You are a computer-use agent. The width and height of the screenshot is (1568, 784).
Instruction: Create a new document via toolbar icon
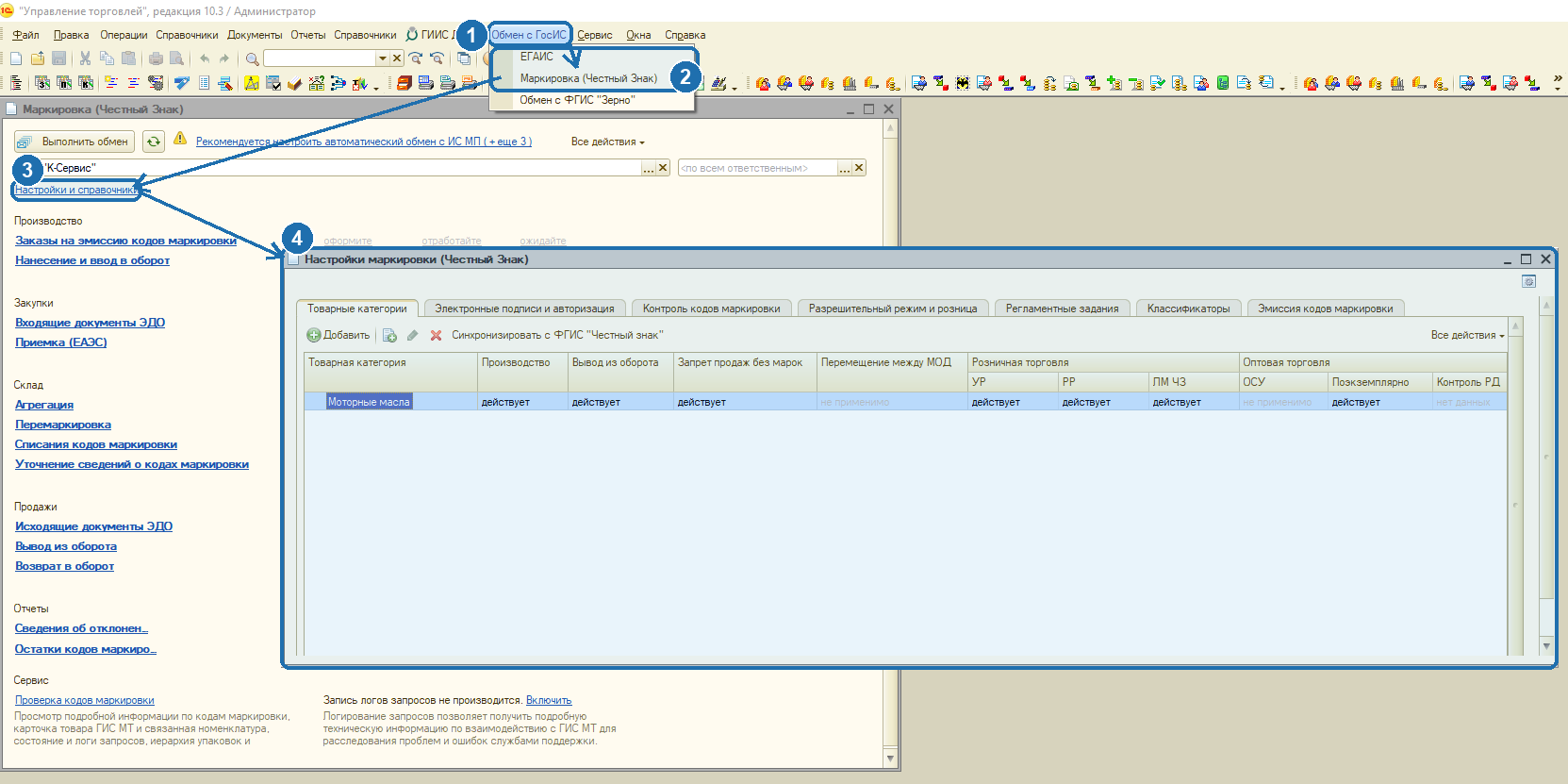pyautogui.click(x=16, y=58)
